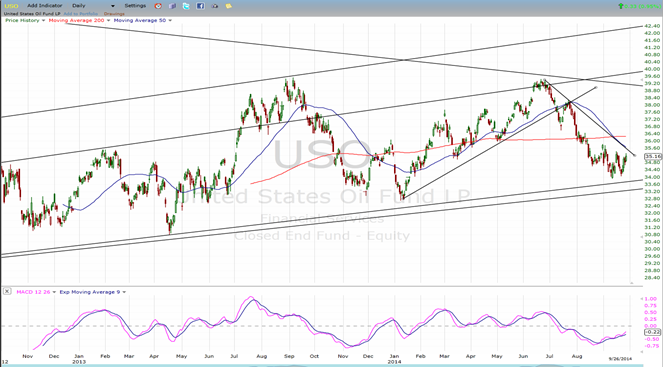Viewport: 663px width, 367px height.
Task: Click the USO ticker symbol field
Action: click(x=11, y=6)
